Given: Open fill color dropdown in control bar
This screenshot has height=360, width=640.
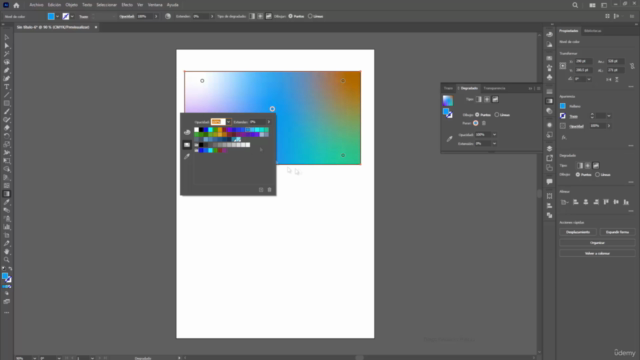Looking at the screenshot, I should click(x=57, y=17).
